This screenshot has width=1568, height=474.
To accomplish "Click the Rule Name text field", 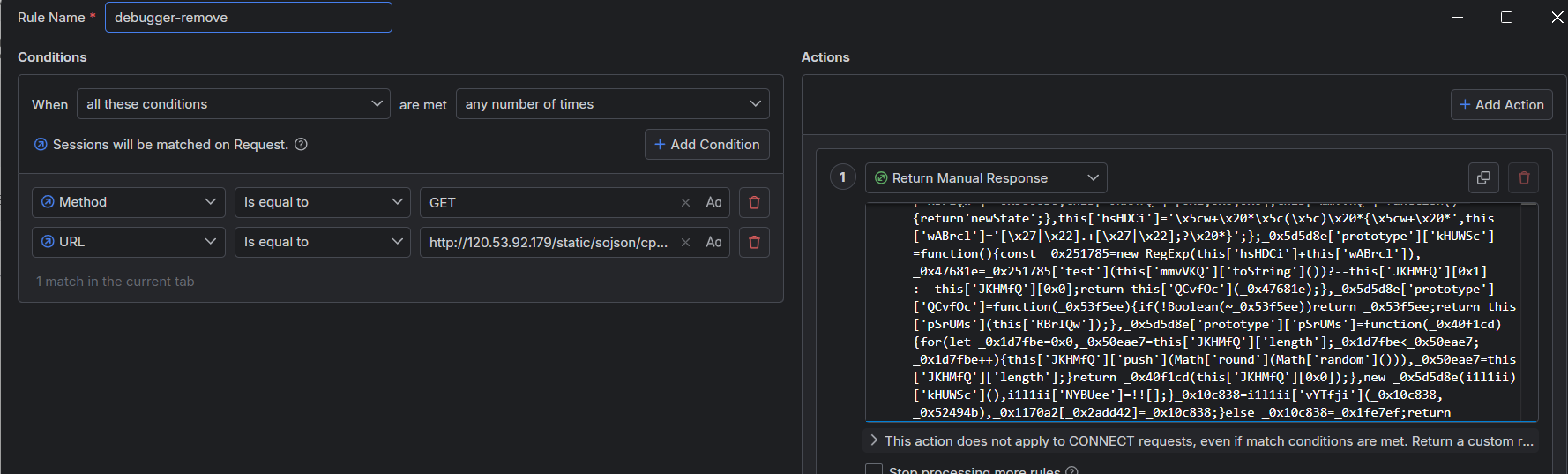I will (249, 18).
